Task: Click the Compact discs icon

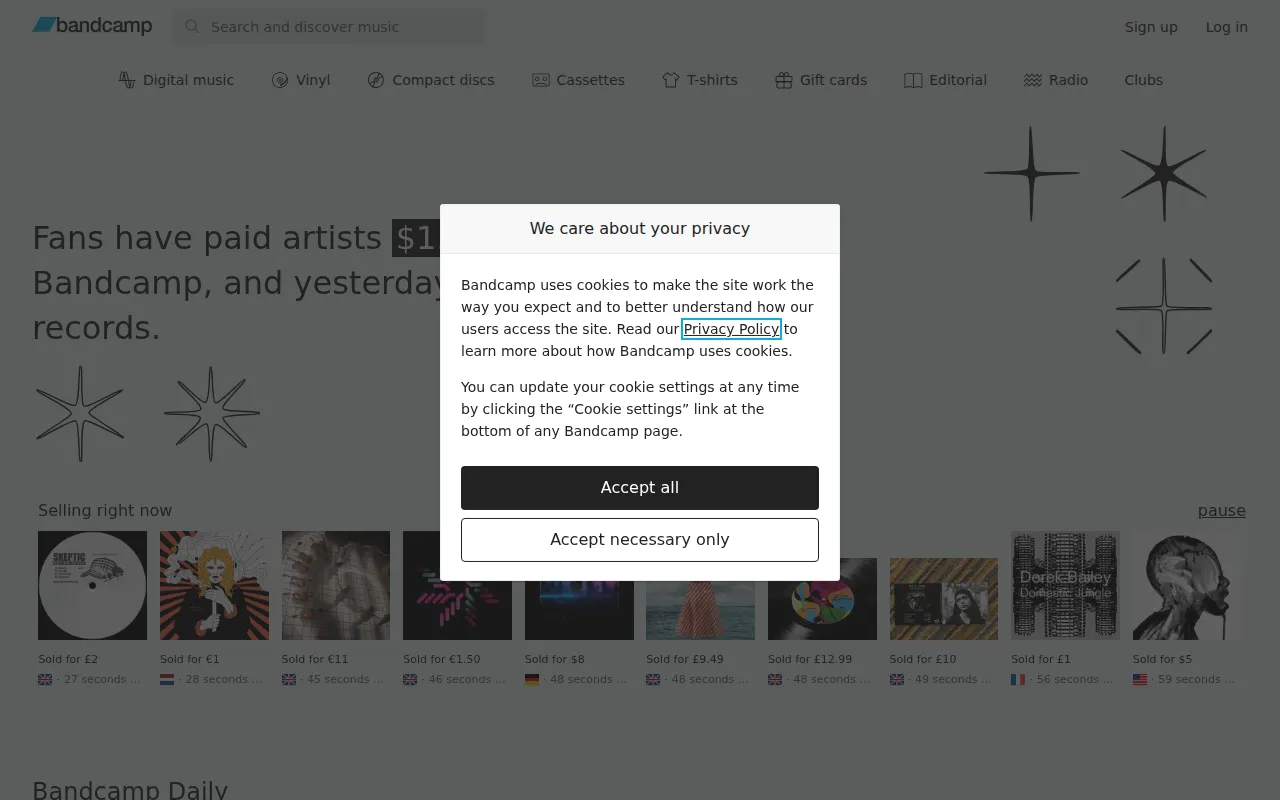Action: point(376,80)
